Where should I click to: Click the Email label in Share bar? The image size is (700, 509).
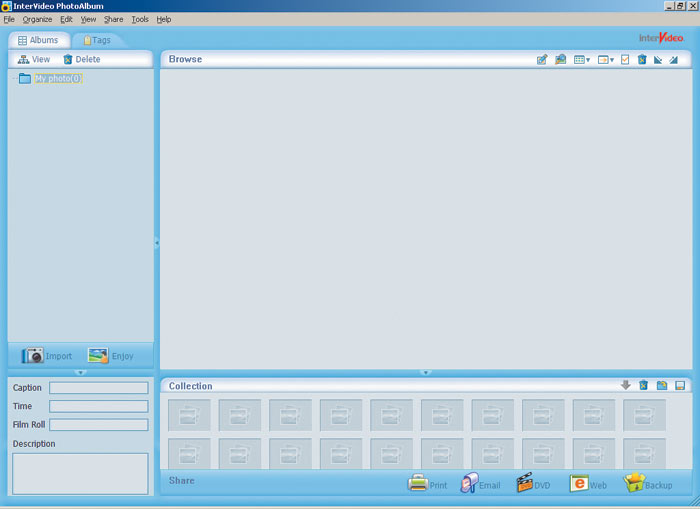tap(490, 485)
